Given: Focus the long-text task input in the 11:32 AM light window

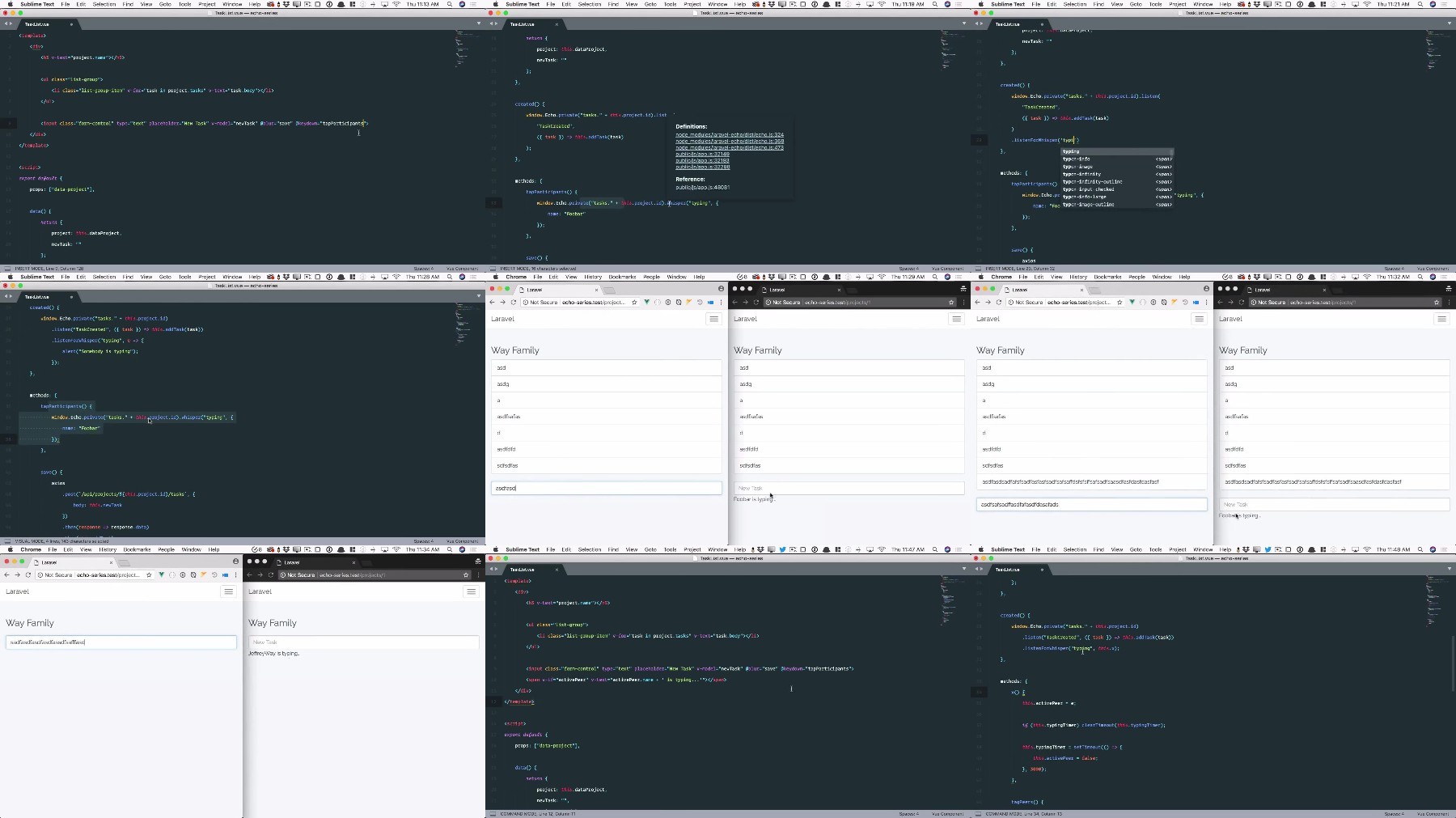Looking at the screenshot, I should pos(1091,504).
